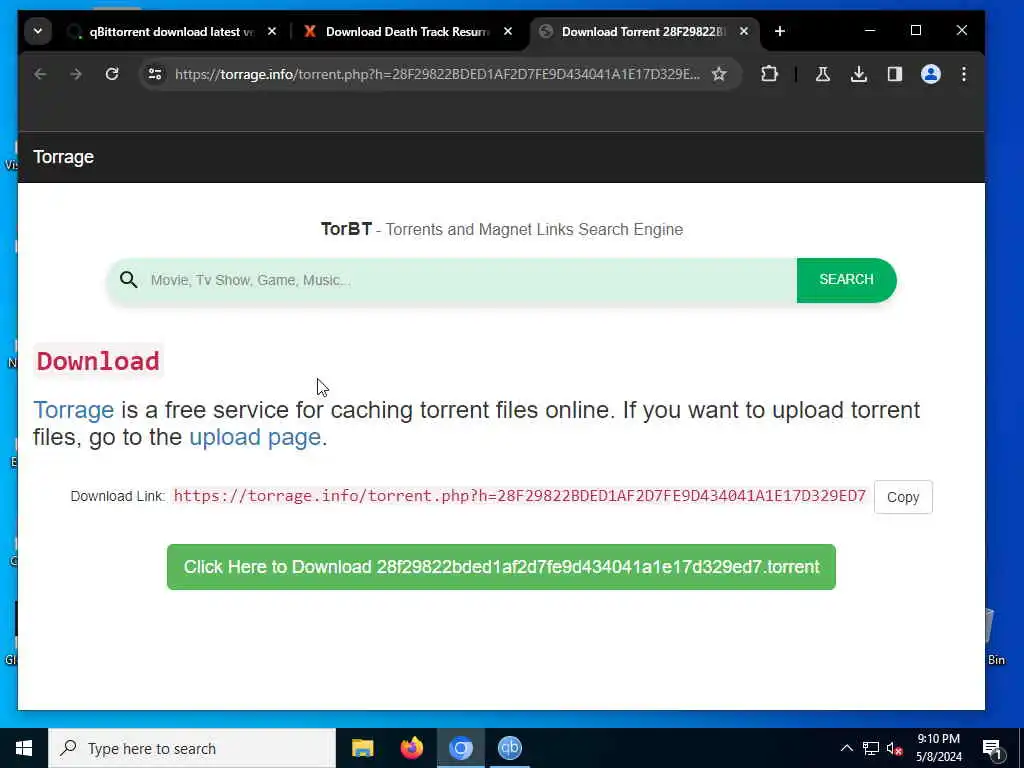The height and width of the screenshot is (768, 1024).
Task: Click the red torrage.info download link URL
Action: pos(519,496)
